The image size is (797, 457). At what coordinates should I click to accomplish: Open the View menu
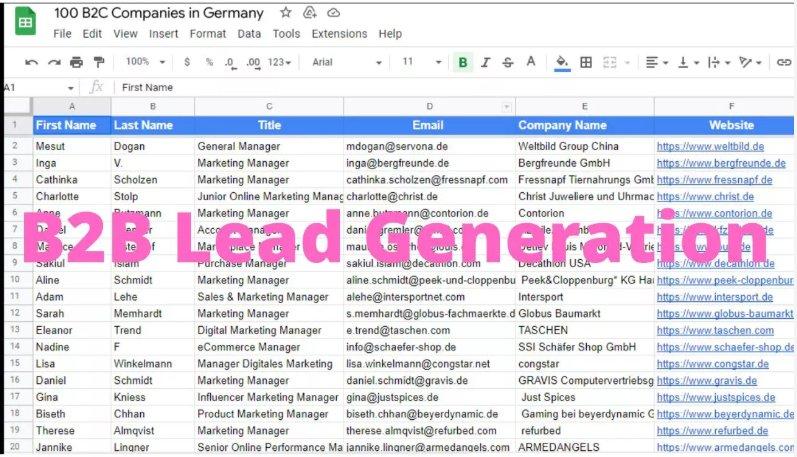pyautogui.click(x=125, y=34)
